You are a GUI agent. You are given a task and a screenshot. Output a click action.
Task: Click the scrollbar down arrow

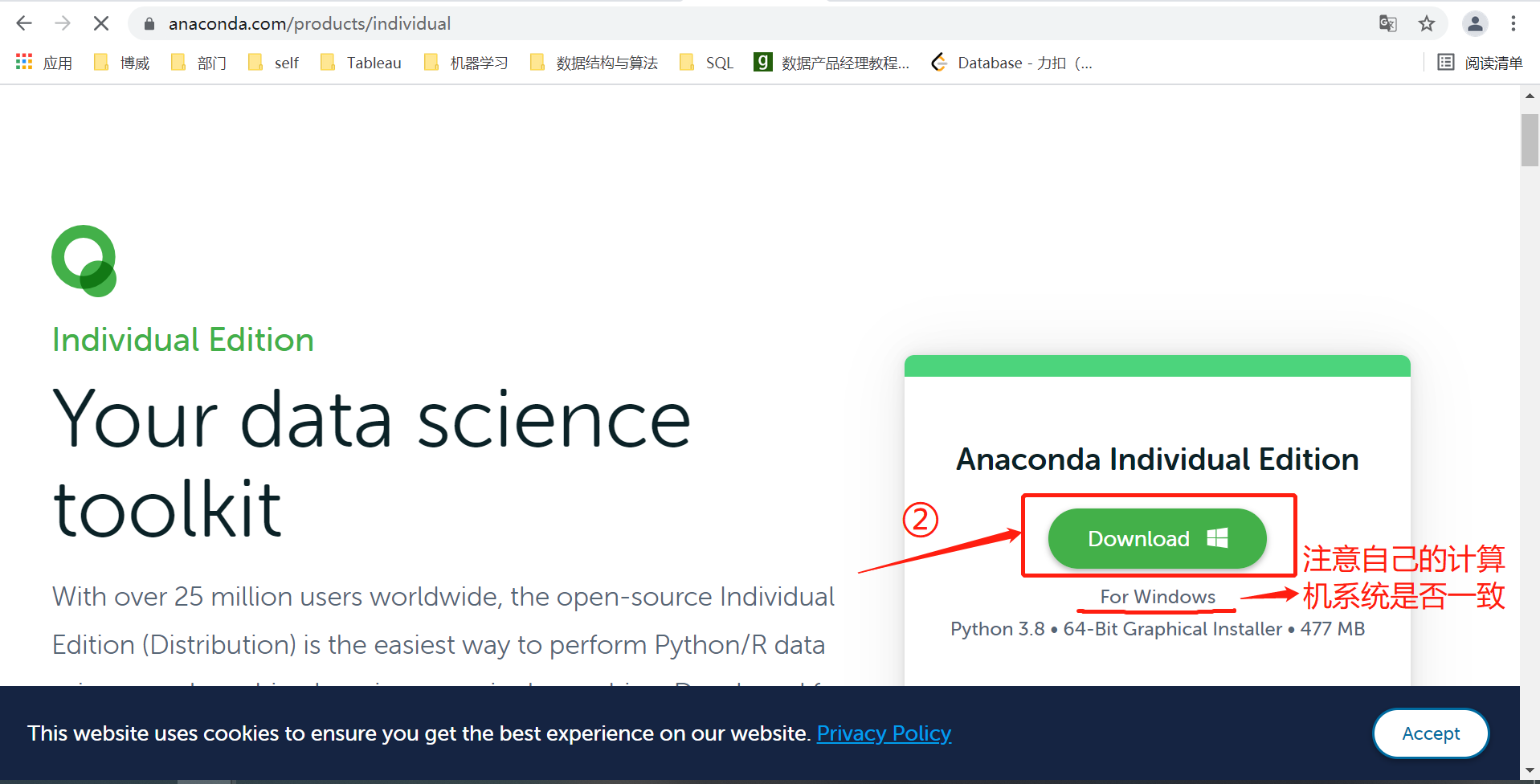pyautogui.click(x=1530, y=772)
